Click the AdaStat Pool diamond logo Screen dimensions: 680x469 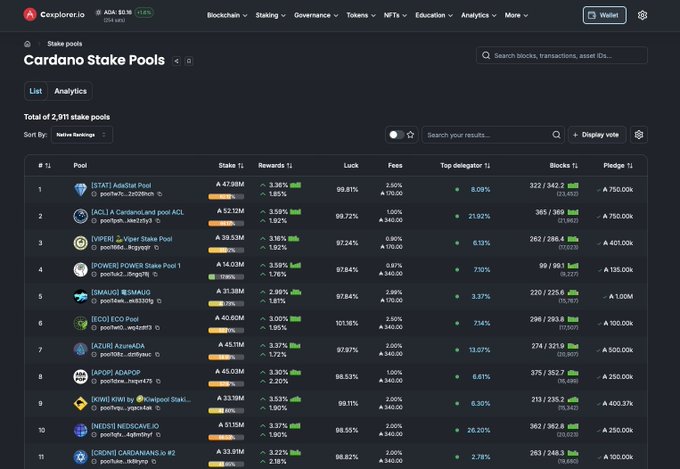point(80,190)
